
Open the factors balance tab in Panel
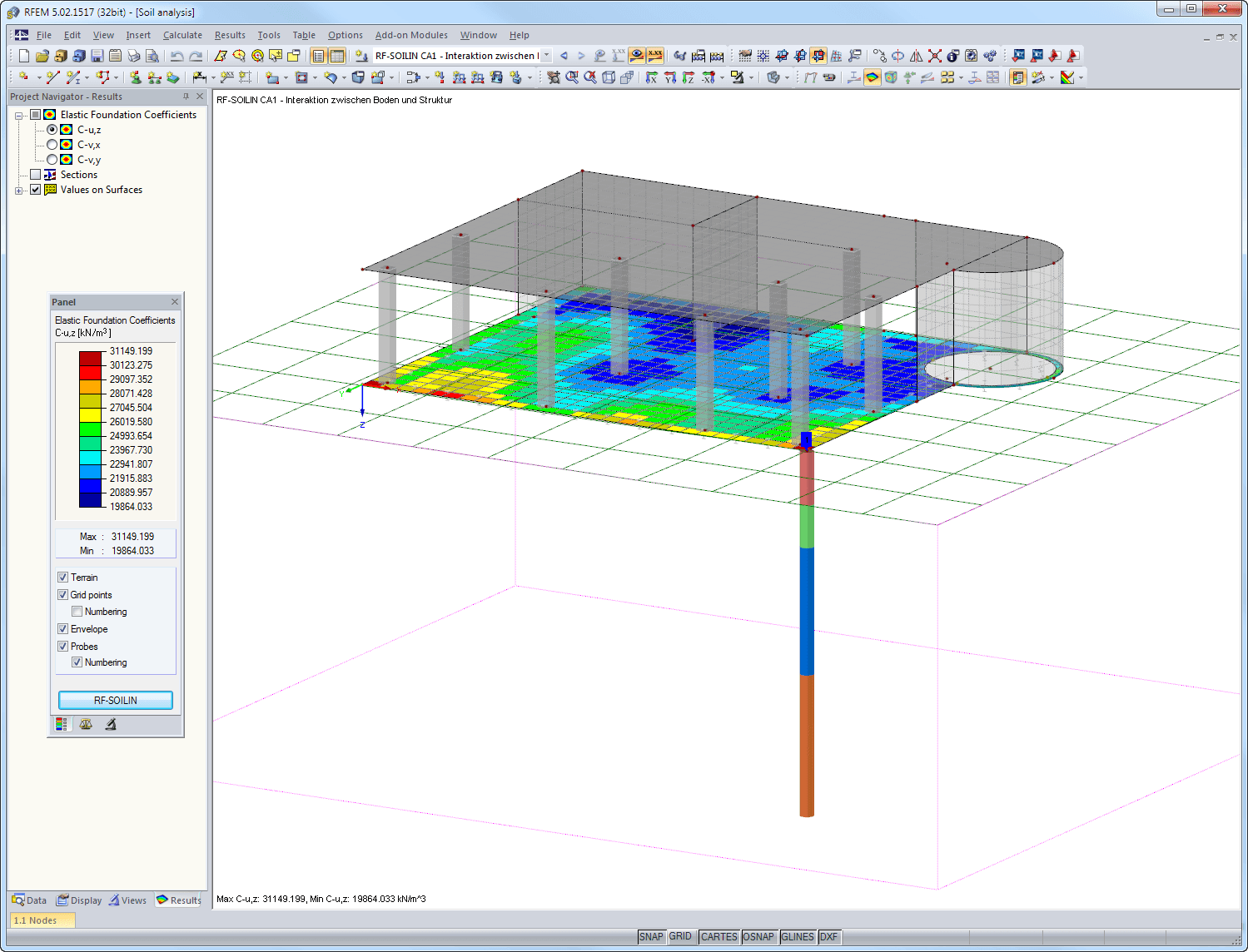(x=86, y=724)
